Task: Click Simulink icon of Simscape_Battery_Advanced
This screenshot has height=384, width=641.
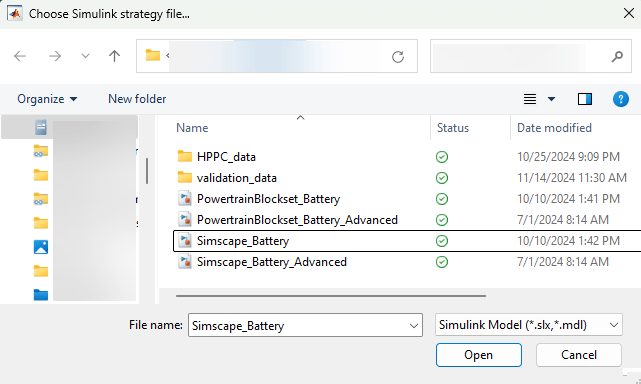Action: pos(185,262)
